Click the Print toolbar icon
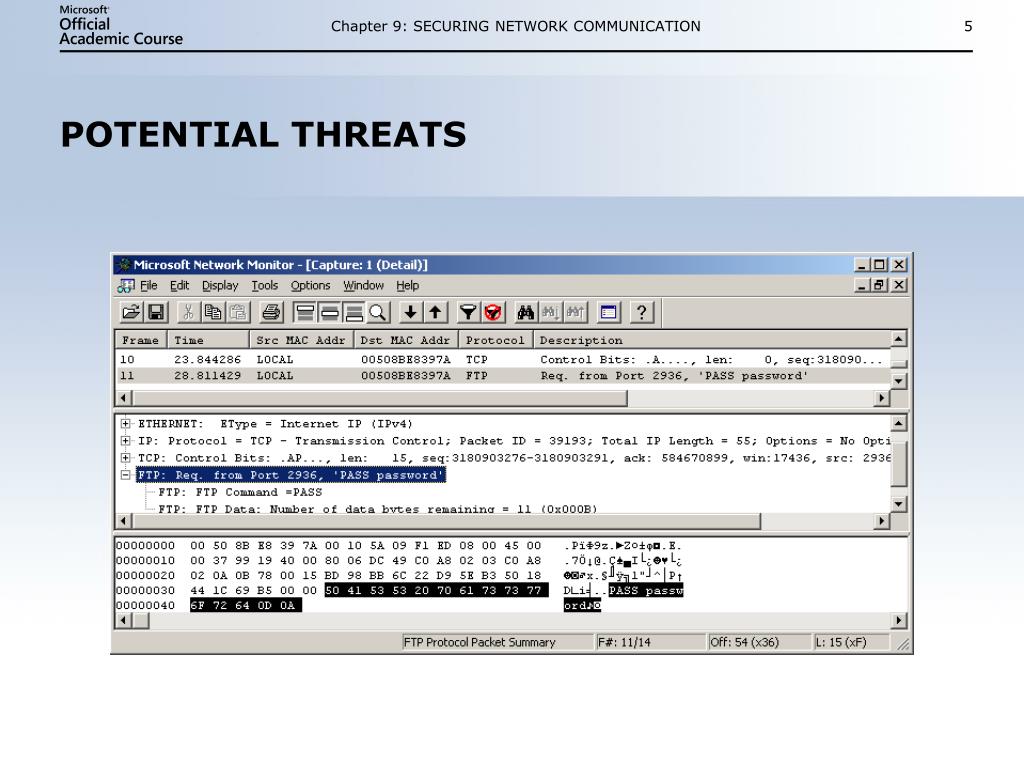This screenshot has width=1024, height=768. click(270, 313)
